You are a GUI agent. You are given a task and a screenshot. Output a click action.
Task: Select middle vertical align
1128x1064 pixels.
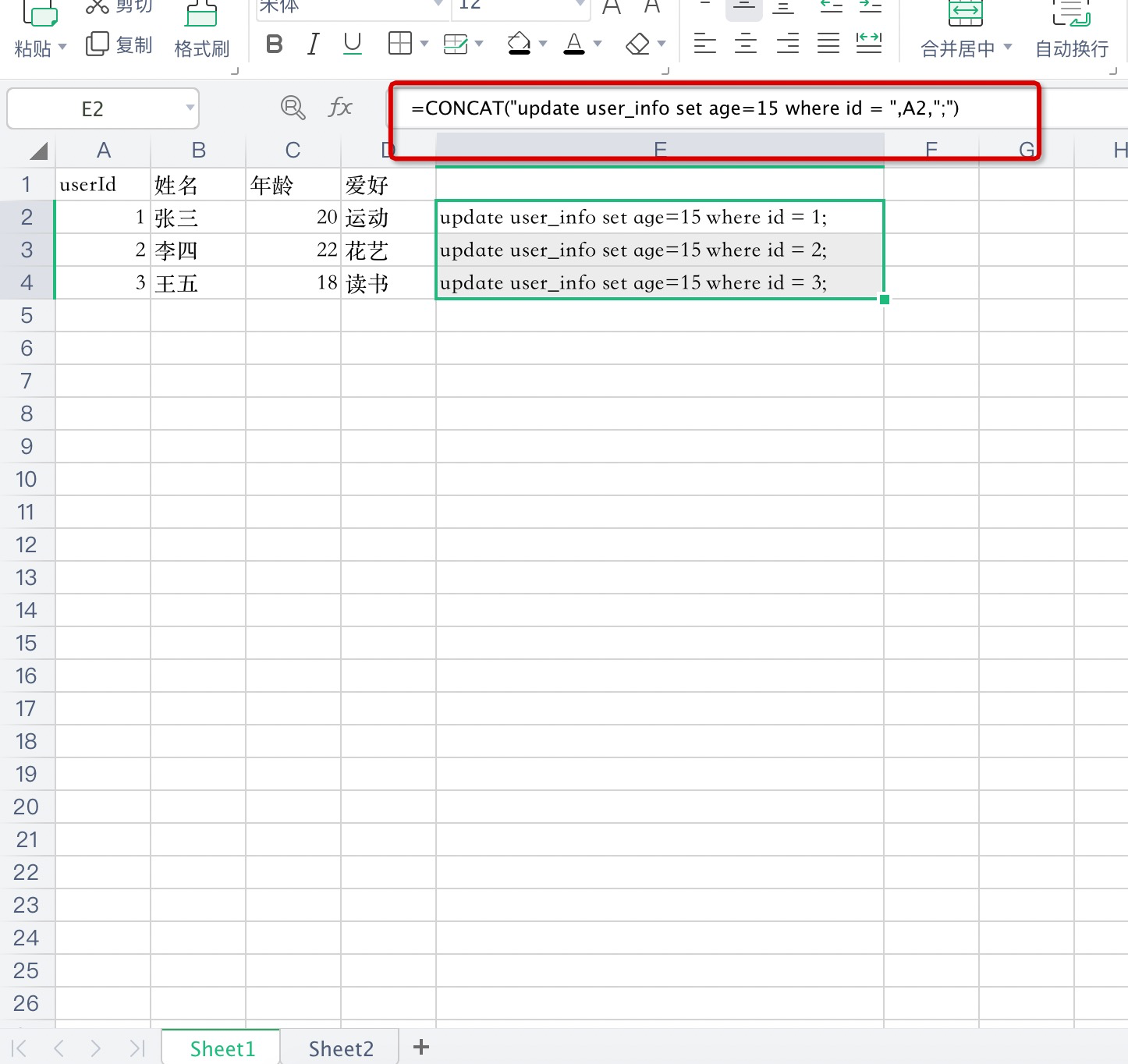pyautogui.click(x=744, y=8)
